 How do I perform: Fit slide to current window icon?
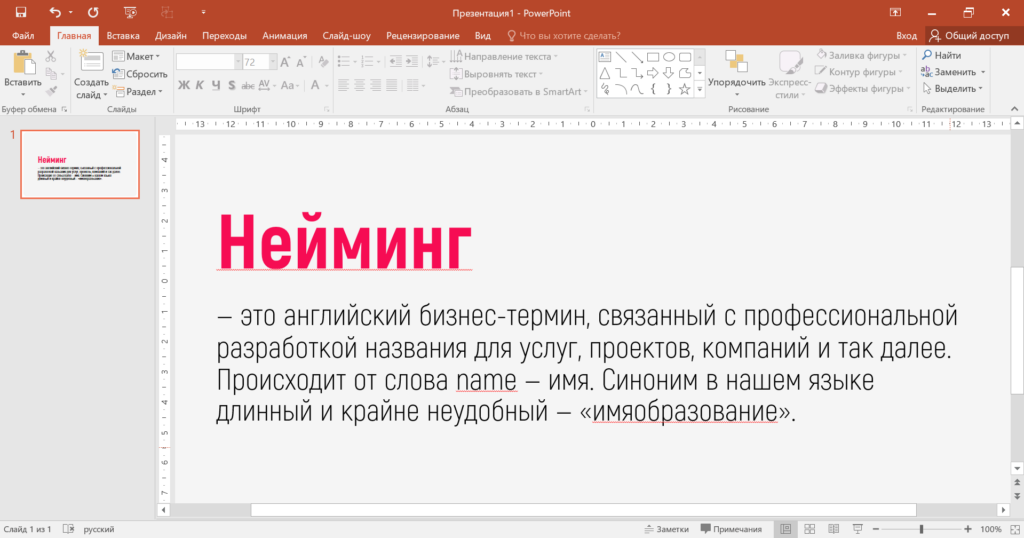coord(1015,529)
